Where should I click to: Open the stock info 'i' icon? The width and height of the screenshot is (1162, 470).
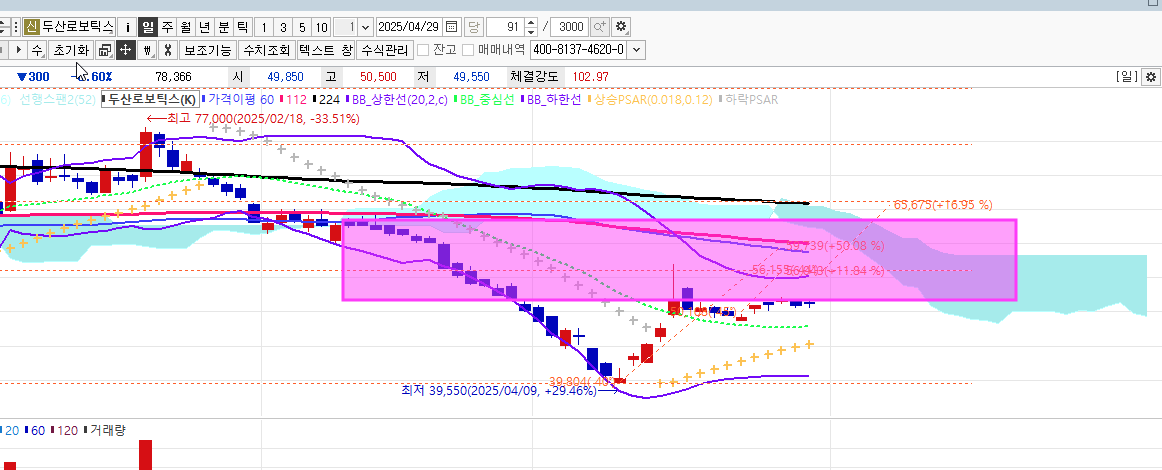coord(127,27)
